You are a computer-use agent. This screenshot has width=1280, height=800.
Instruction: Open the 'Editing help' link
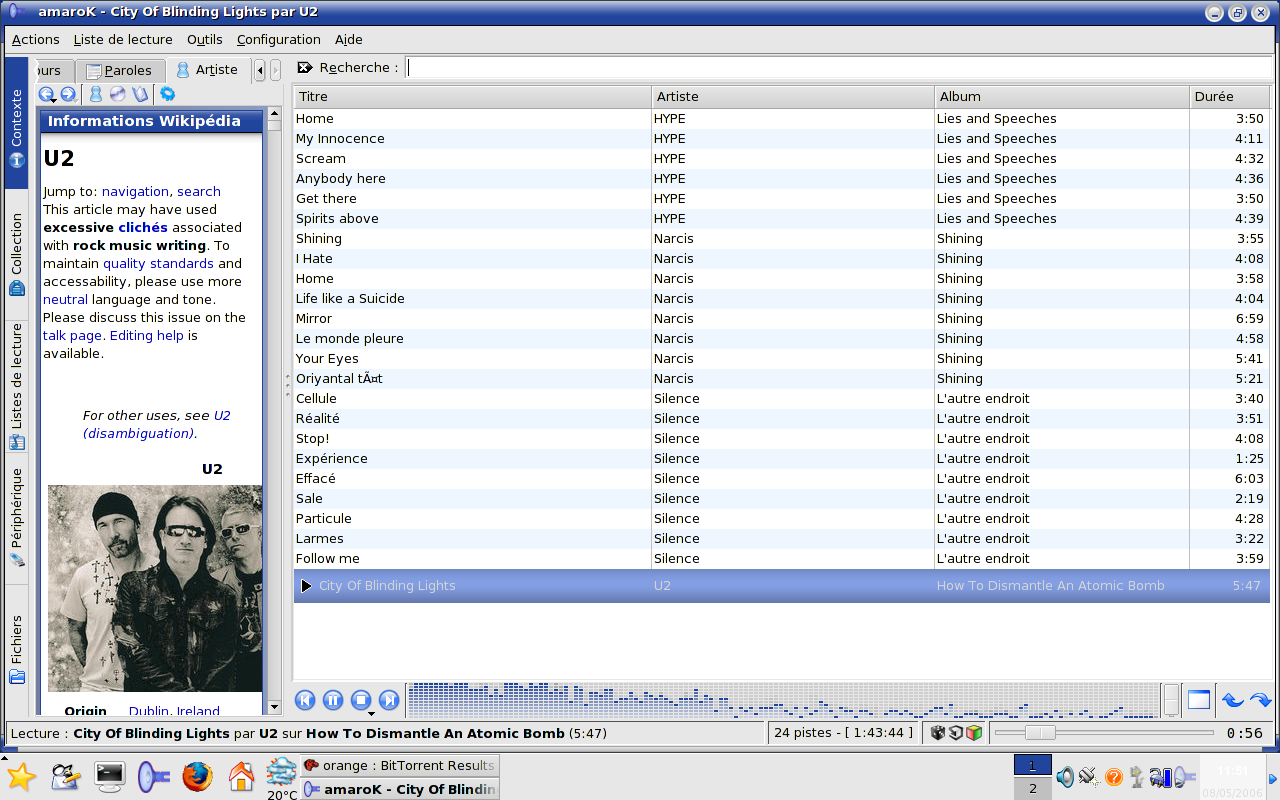[x=147, y=335]
